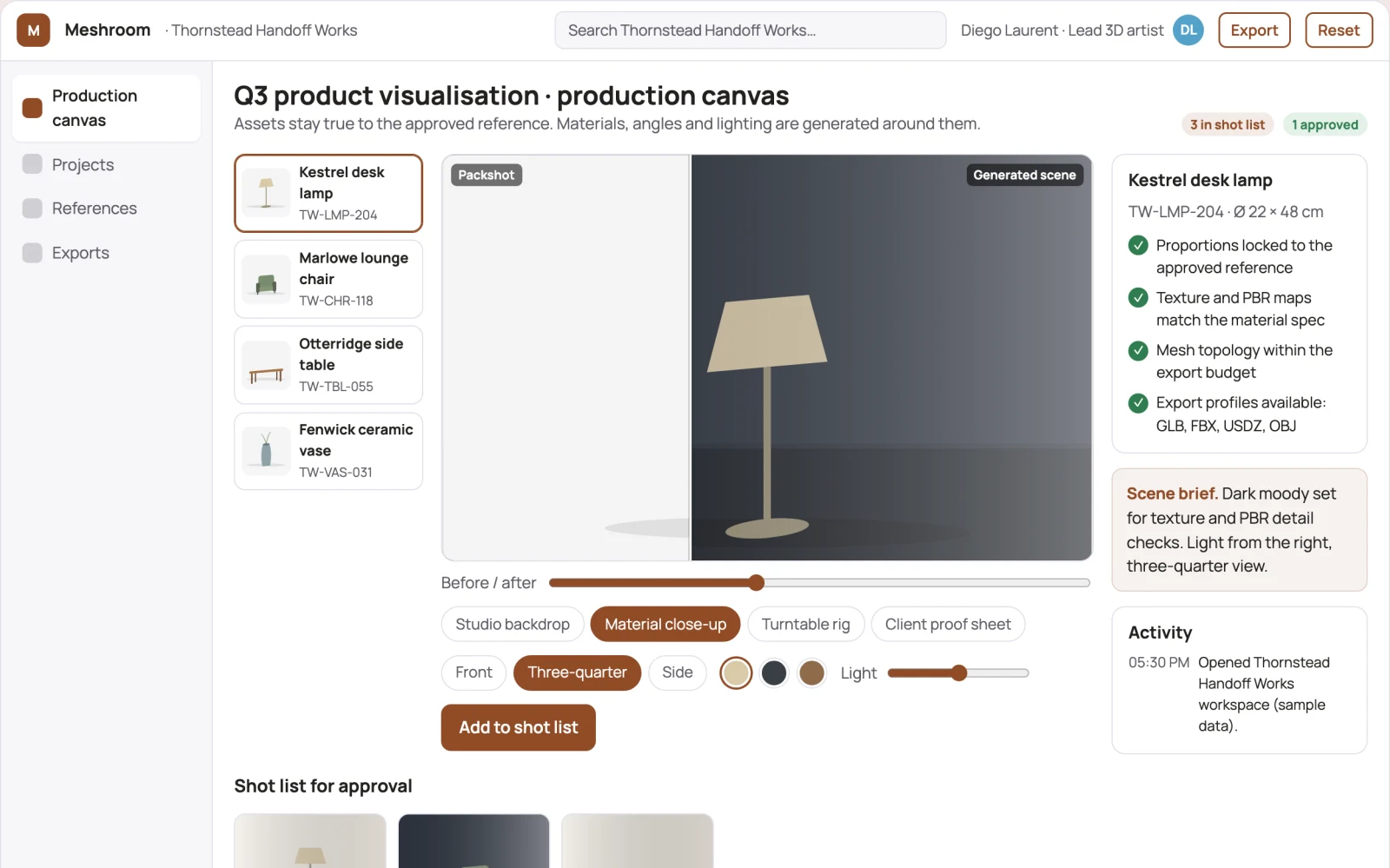Open Projects in the sidebar
Viewport: 1390px width, 868px height.
pyautogui.click(x=107, y=164)
